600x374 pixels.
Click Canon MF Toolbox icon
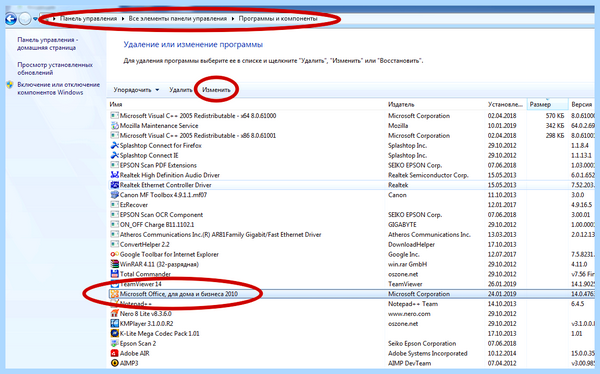click(114, 195)
